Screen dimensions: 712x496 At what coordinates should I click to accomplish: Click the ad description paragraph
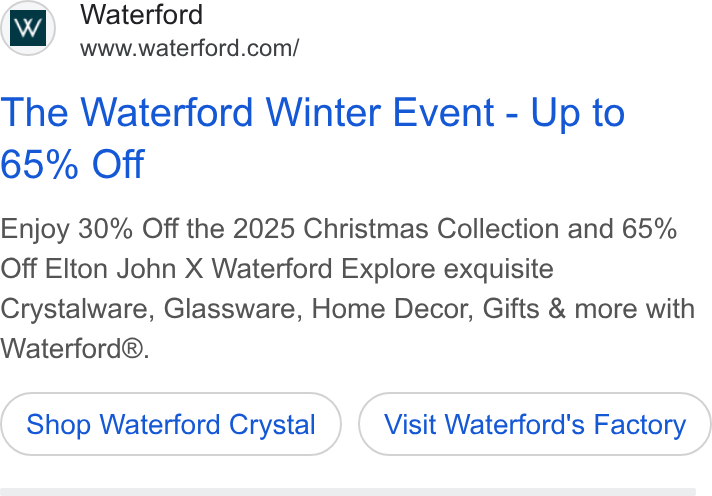[347, 288]
